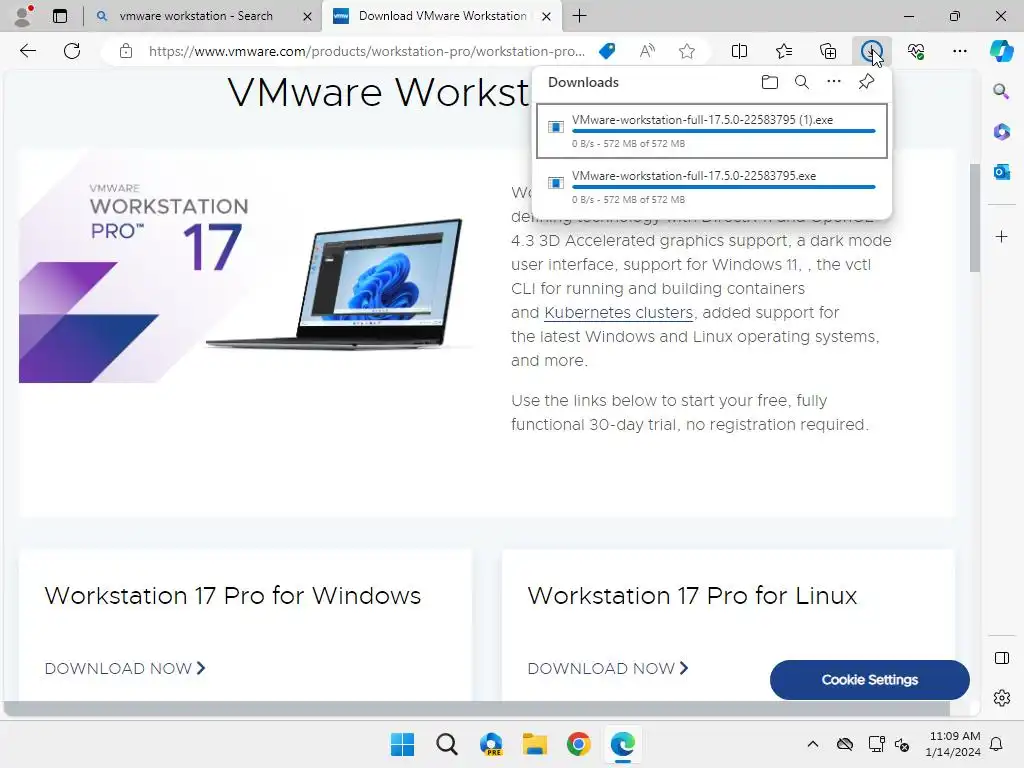Click progress bar of second download

724,187
